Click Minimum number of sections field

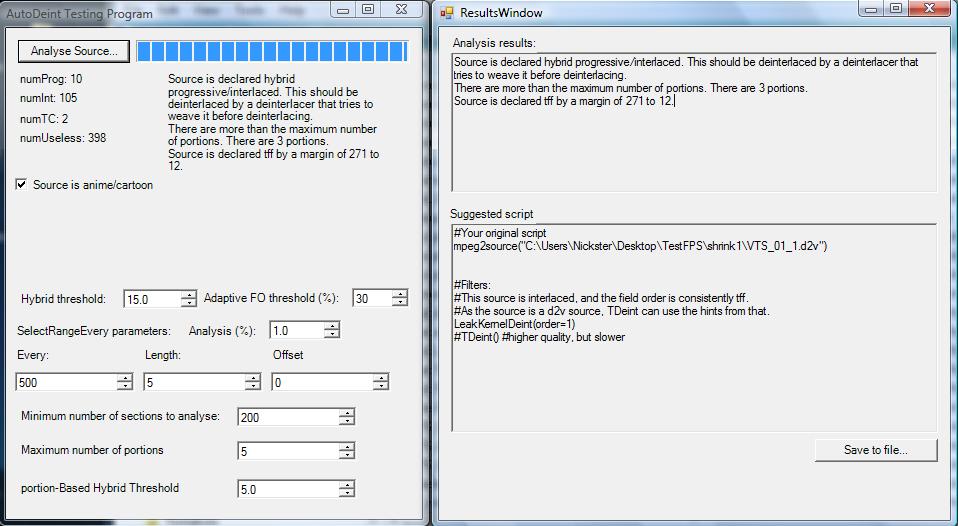[288, 417]
